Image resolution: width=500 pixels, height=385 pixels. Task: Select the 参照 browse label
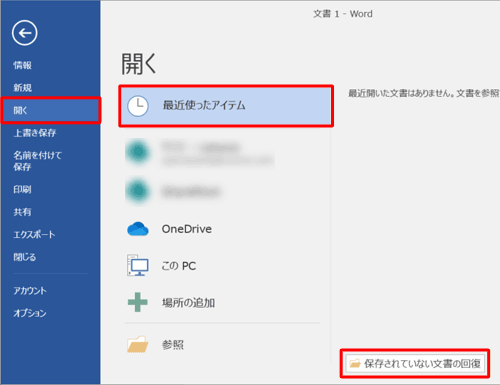(173, 345)
